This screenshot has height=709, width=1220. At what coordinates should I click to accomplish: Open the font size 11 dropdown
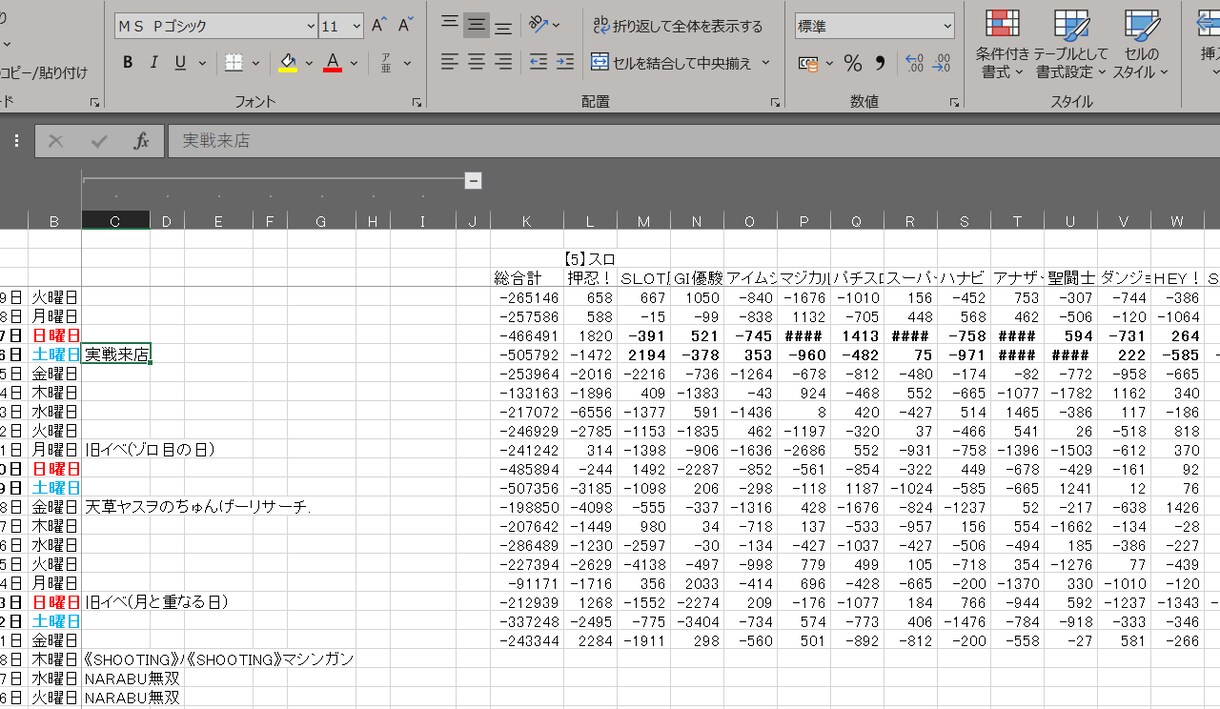click(x=357, y=26)
